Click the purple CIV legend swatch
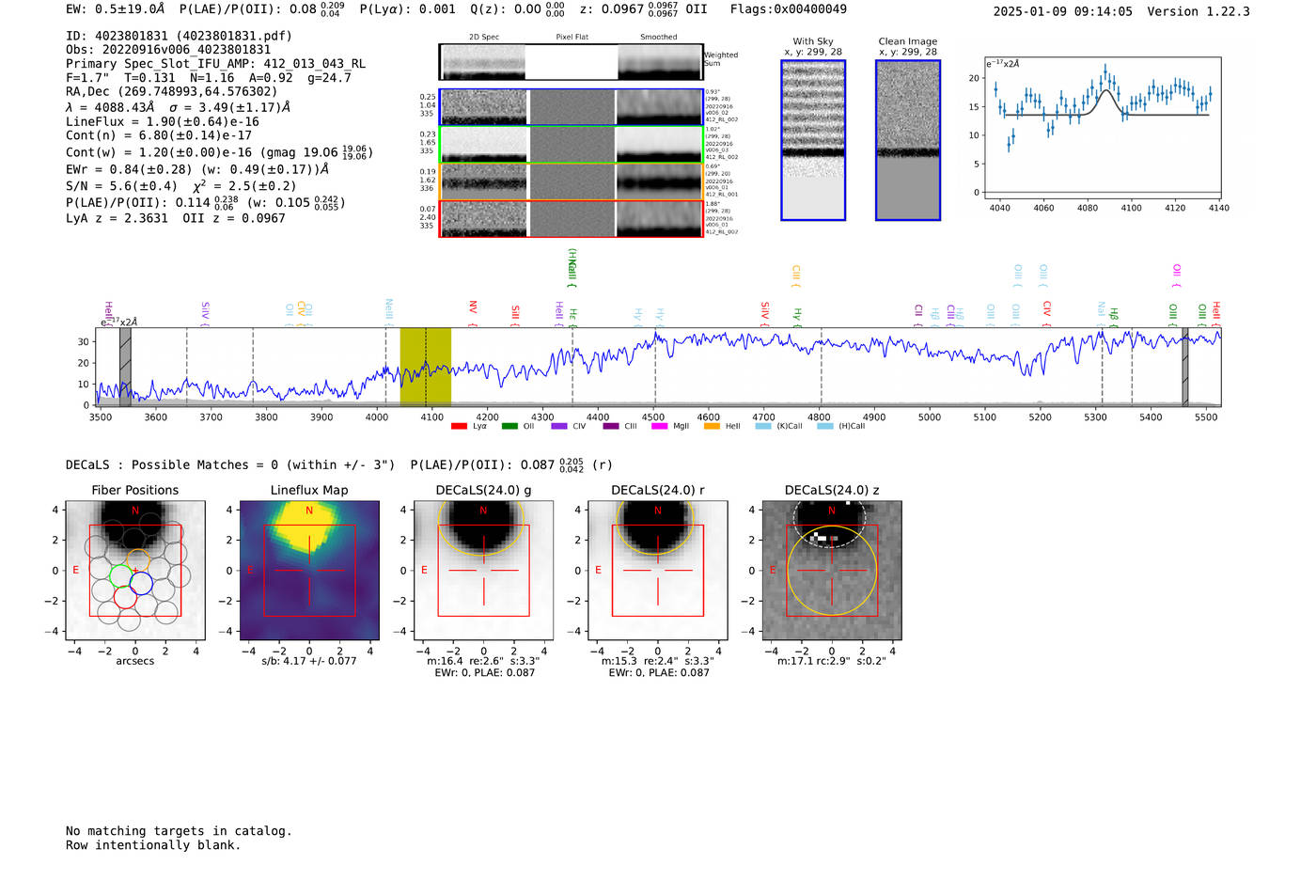1316x896 pixels. [x=559, y=426]
